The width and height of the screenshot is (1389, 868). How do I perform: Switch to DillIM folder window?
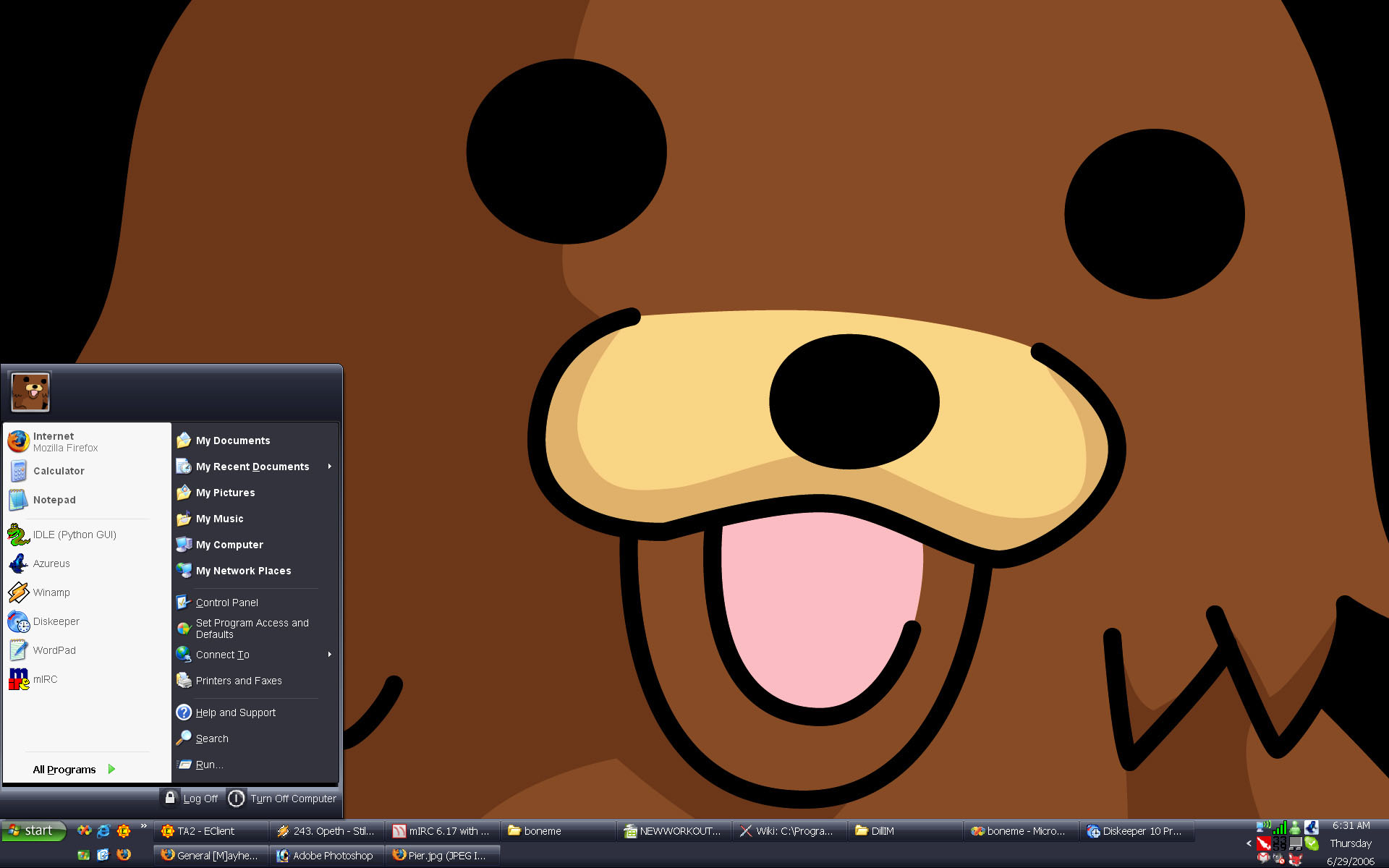[905, 831]
